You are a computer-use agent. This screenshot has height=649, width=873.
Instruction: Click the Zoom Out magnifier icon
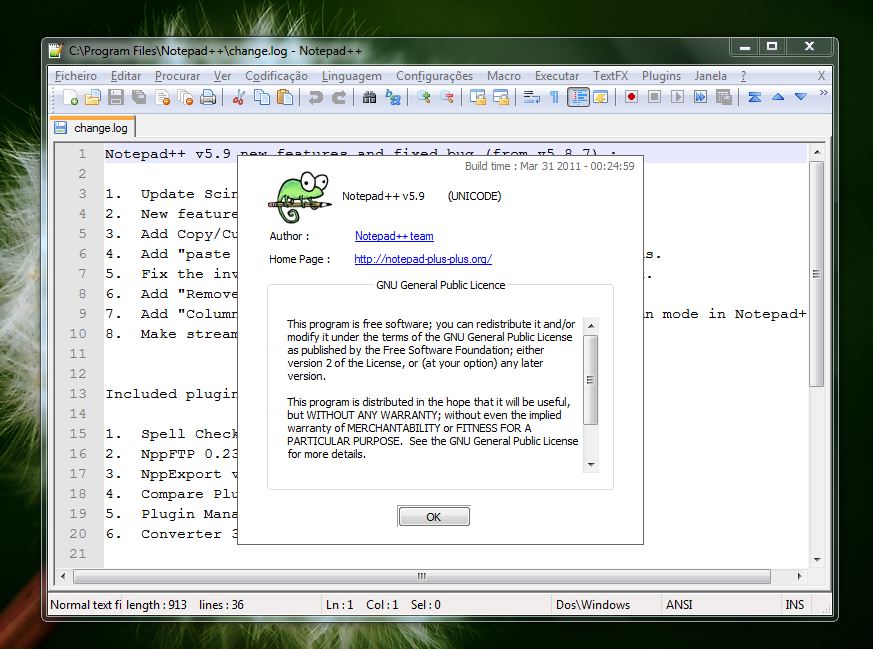point(447,98)
